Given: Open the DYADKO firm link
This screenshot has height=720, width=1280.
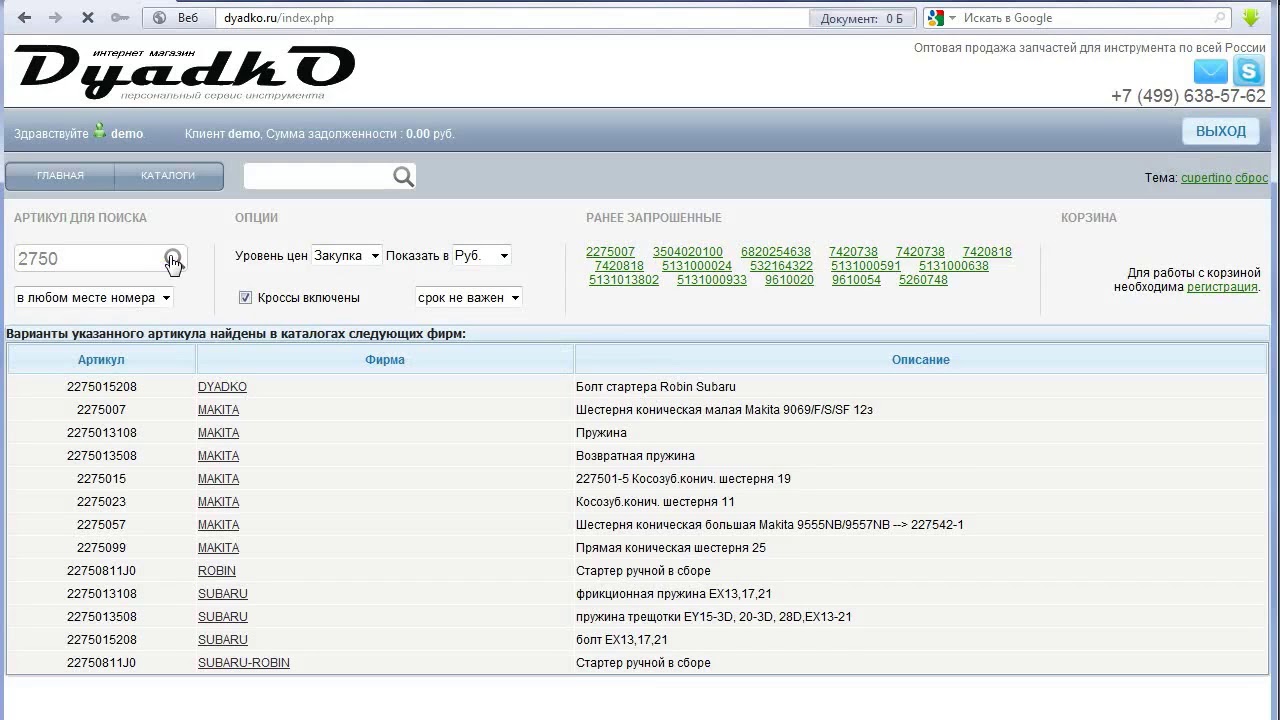Looking at the screenshot, I should click(222, 387).
